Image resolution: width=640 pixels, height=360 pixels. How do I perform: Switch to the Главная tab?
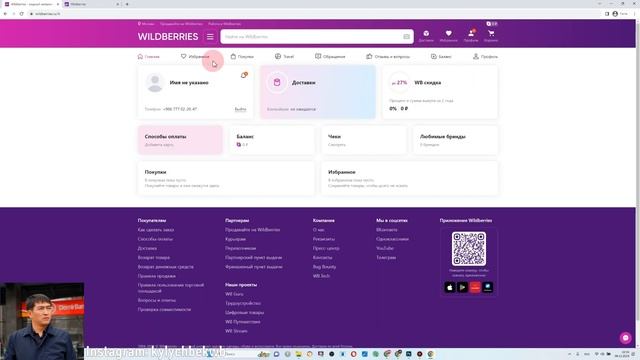tap(149, 56)
